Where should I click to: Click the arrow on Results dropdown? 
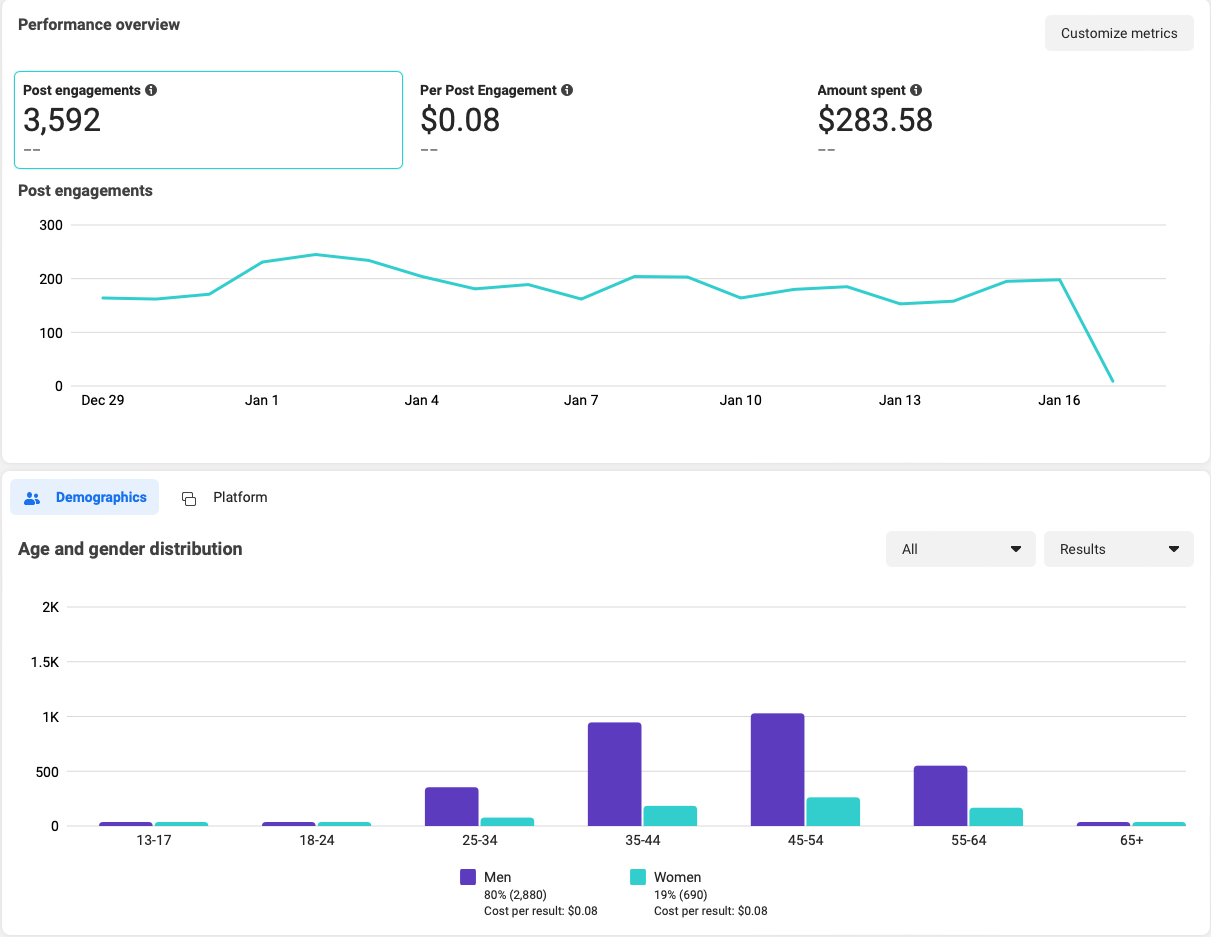(x=1173, y=549)
